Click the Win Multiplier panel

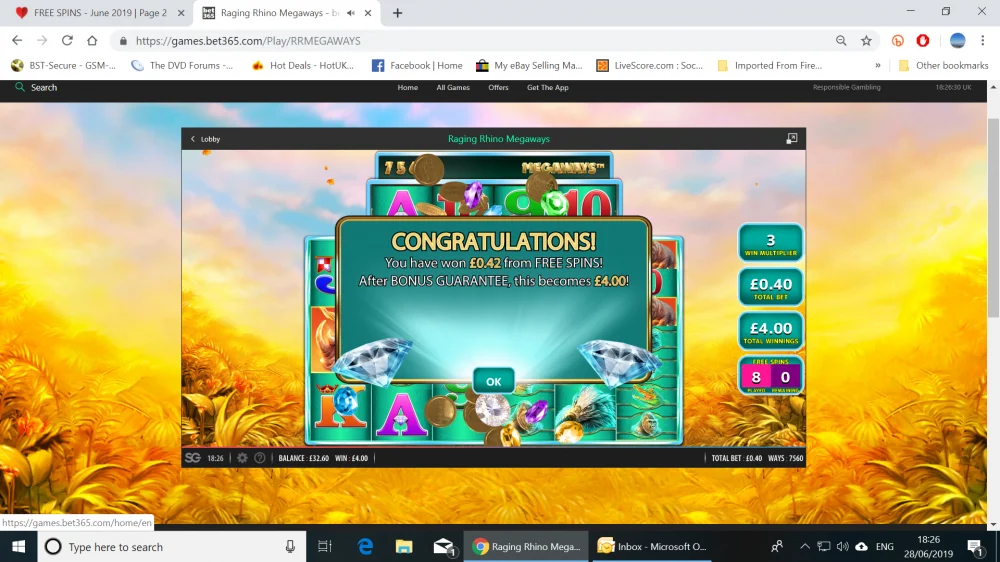tap(770, 242)
